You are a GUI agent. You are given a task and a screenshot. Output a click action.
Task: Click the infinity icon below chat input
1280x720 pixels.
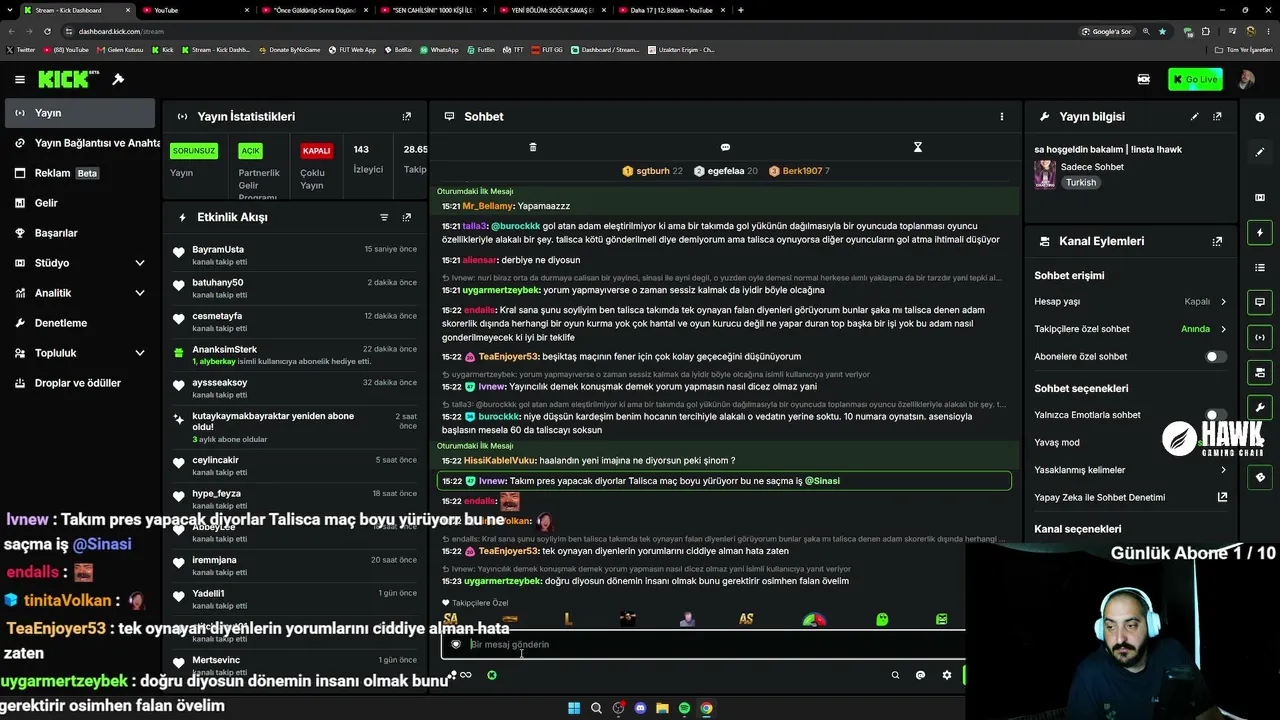pyautogui.click(x=465, y=675)
